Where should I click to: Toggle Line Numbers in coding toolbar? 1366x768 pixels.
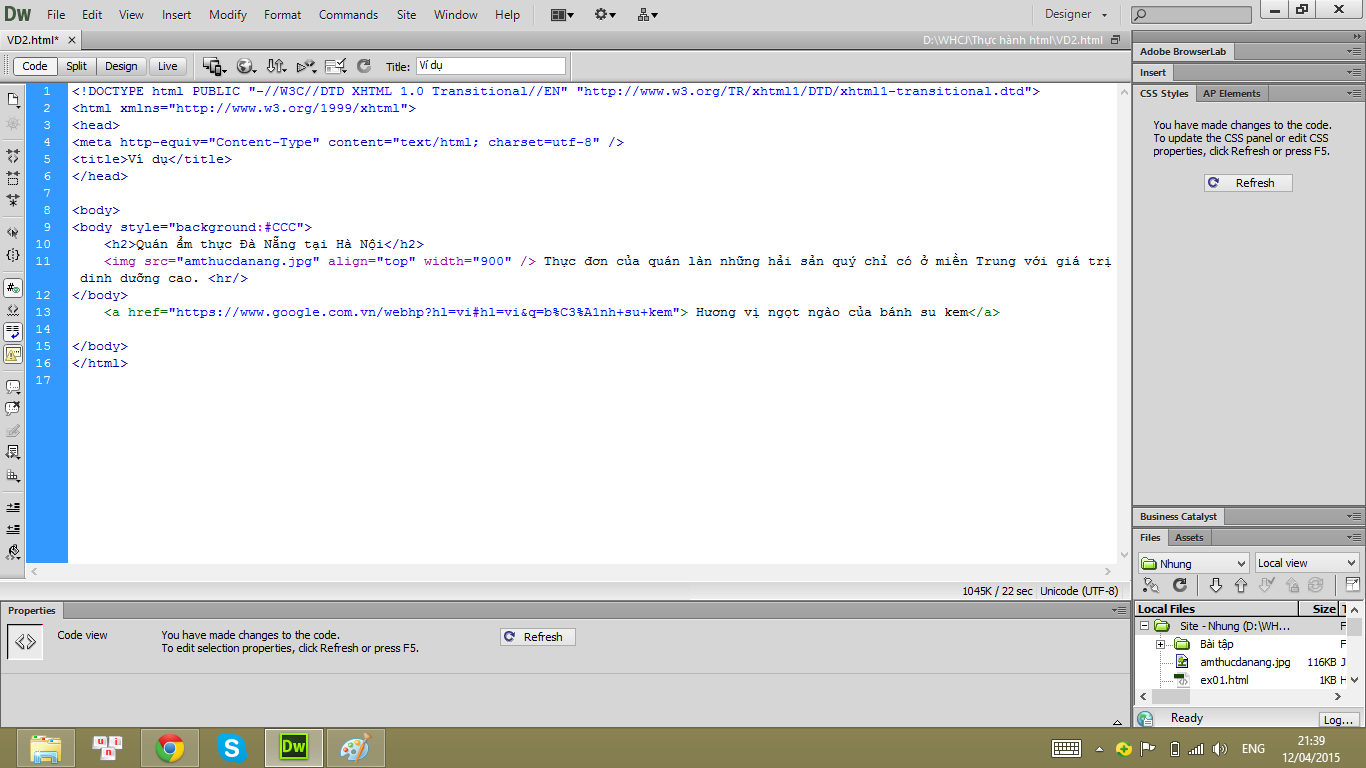click(x=13, y=288)
